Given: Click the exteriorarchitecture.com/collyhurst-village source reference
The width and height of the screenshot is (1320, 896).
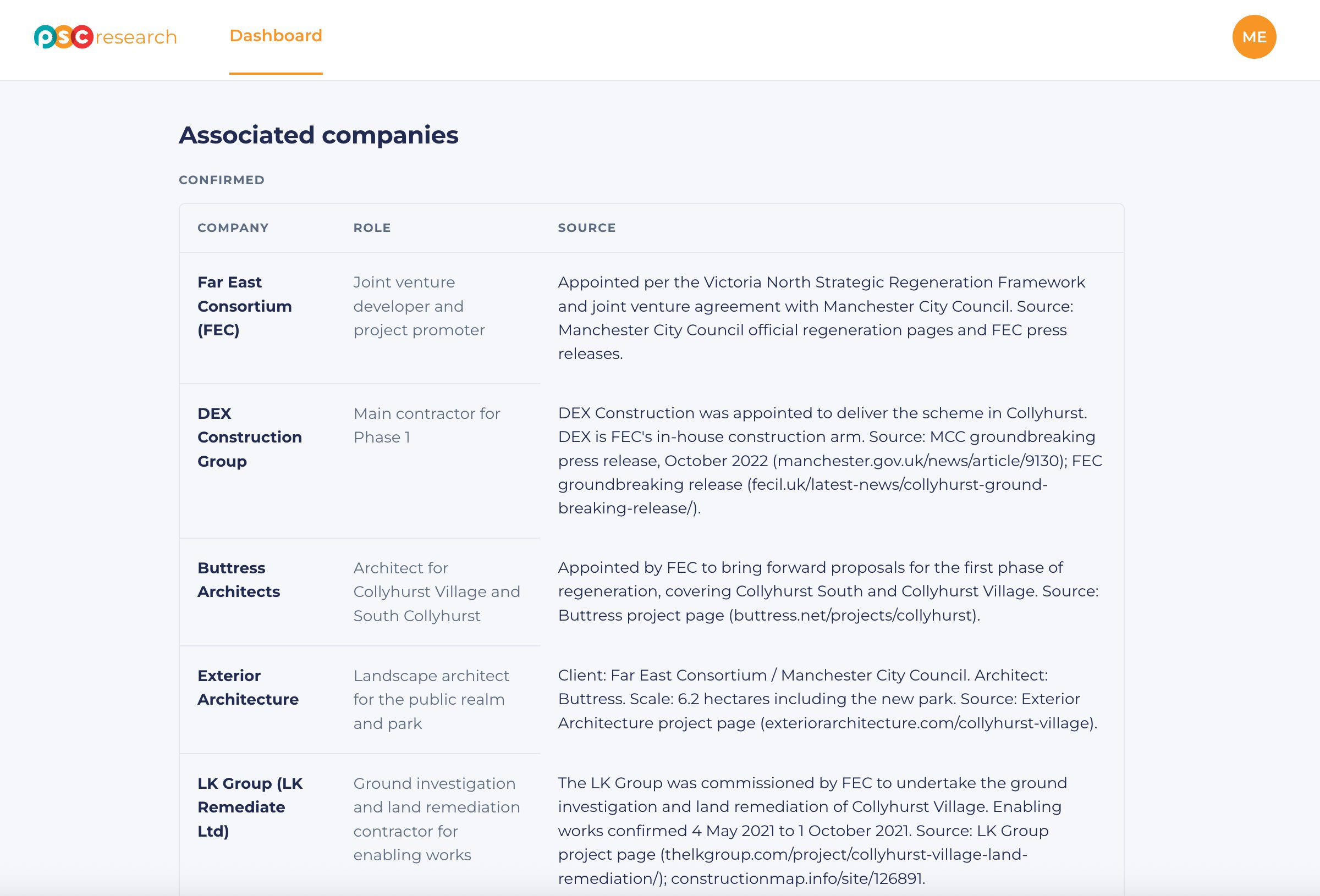Looking at the screenshot, I should click(927, 723).
